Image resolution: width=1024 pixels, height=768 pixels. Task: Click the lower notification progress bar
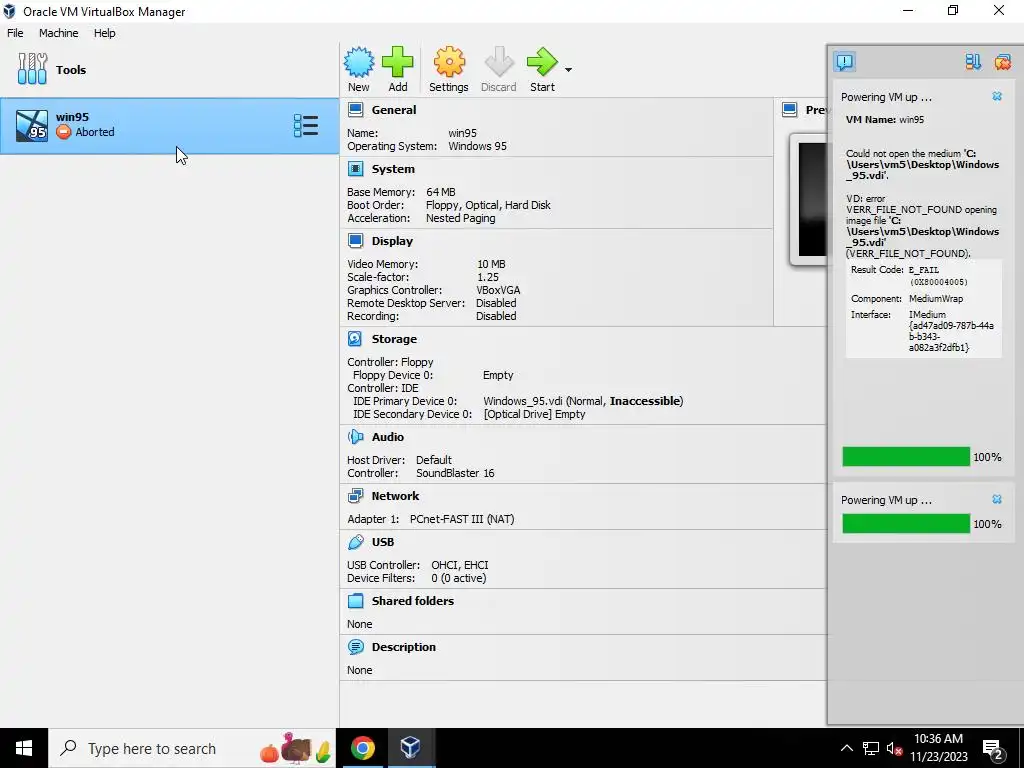coord(906,524)
